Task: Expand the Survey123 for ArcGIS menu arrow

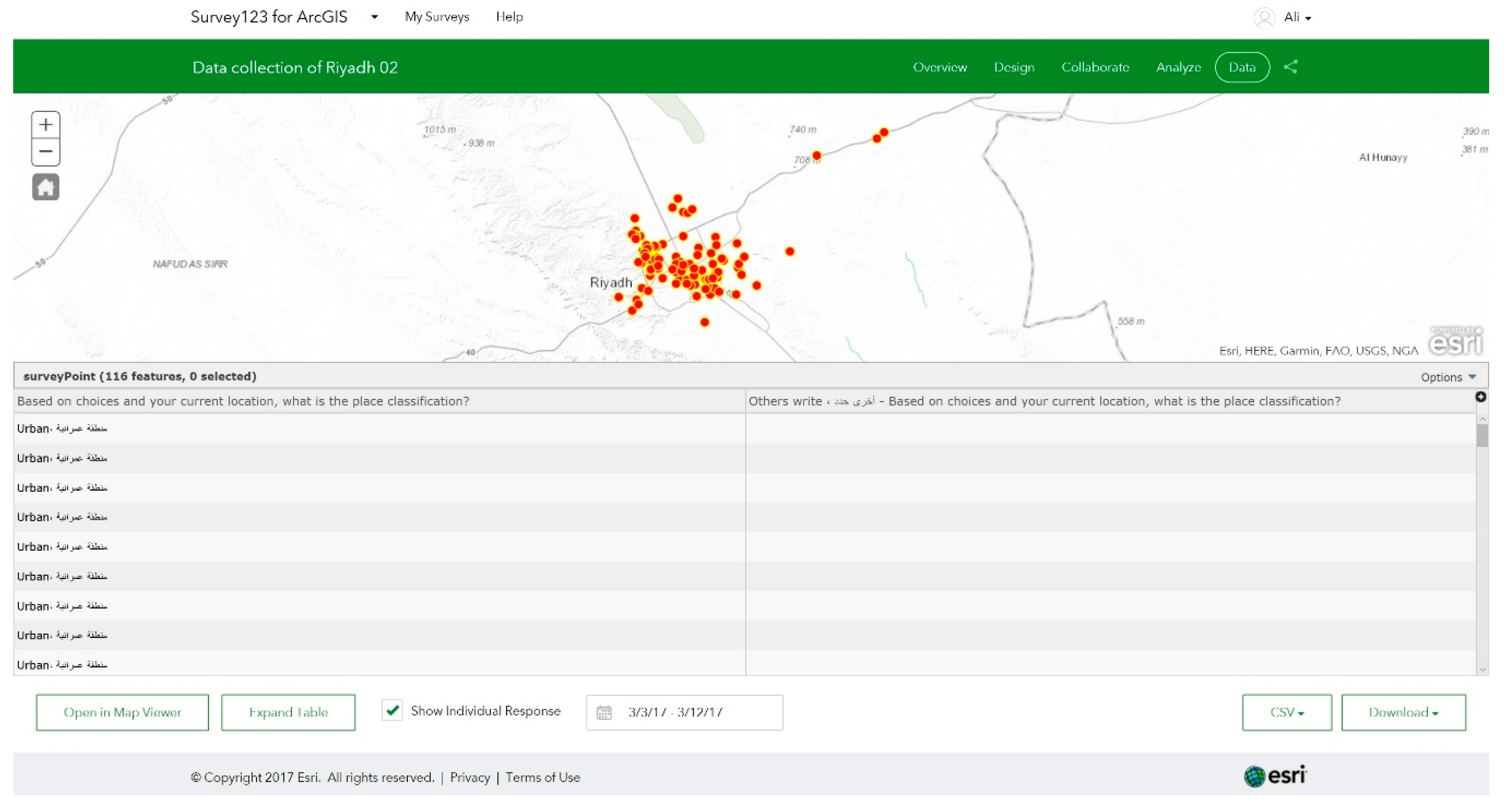Action: coord(375,17)
